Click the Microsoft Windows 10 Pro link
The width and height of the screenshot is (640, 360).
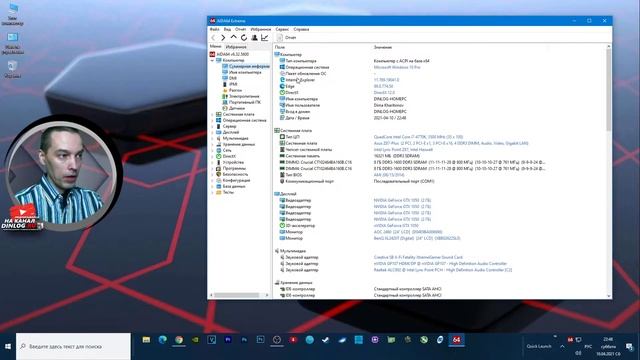(397, 67)
